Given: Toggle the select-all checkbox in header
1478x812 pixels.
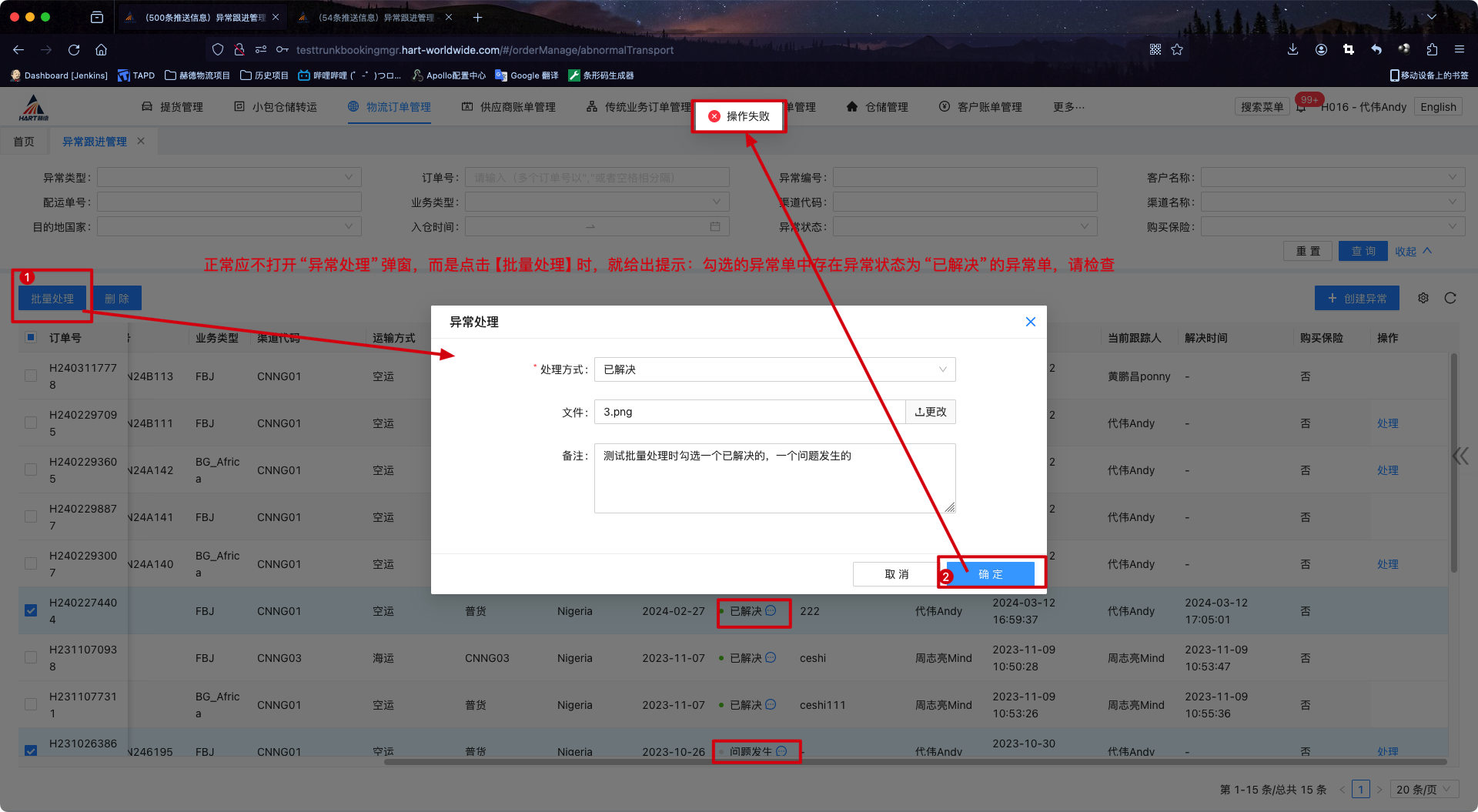Looking at the screenshot, I should point(31,337).
